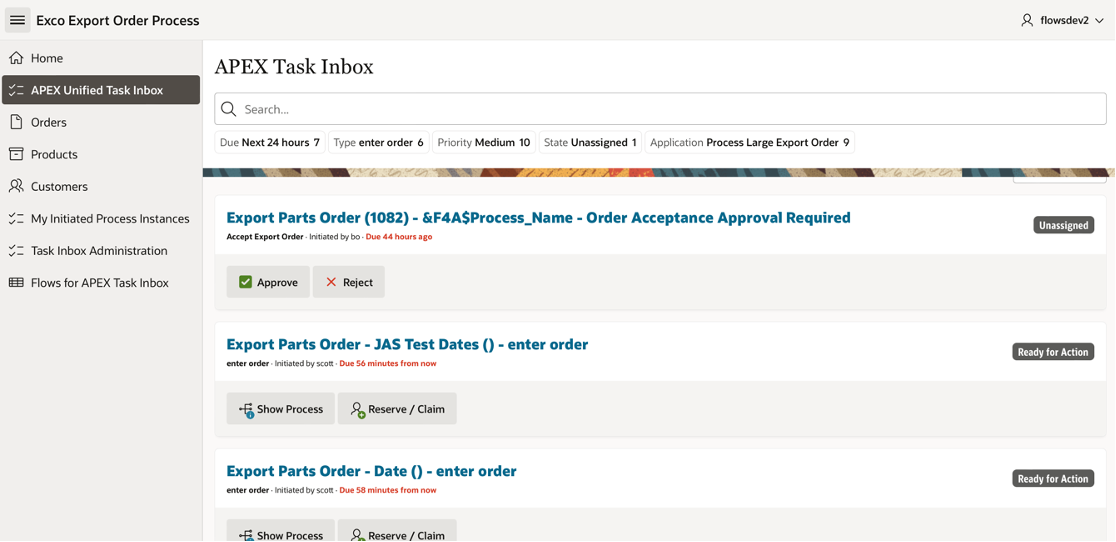Open Flows for APEX Task Inbox

click(x=100, y=282)
